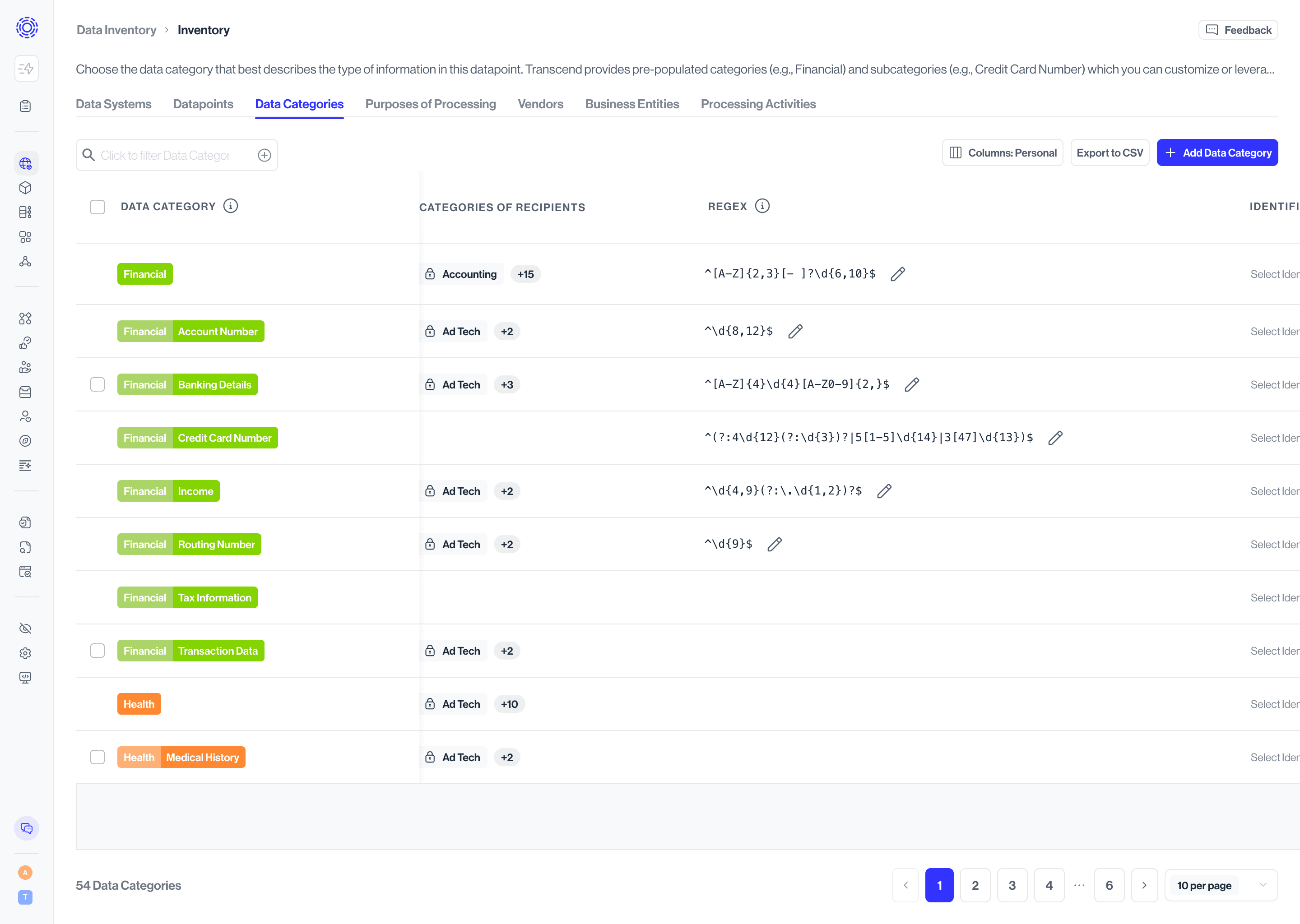
Task: Open the 10 per page dropdown
Action: click(1221, 885)
